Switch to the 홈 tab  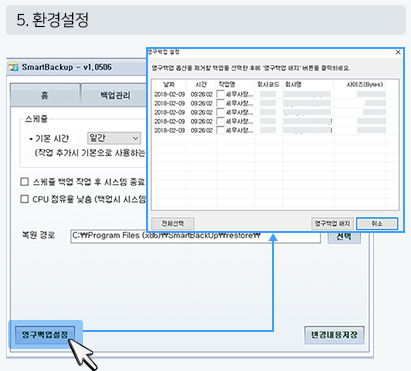45,95
